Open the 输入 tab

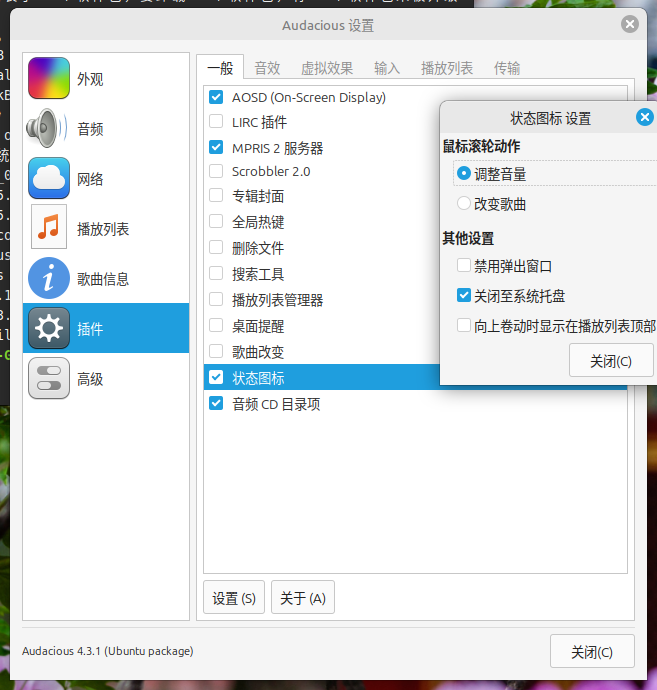387,68
